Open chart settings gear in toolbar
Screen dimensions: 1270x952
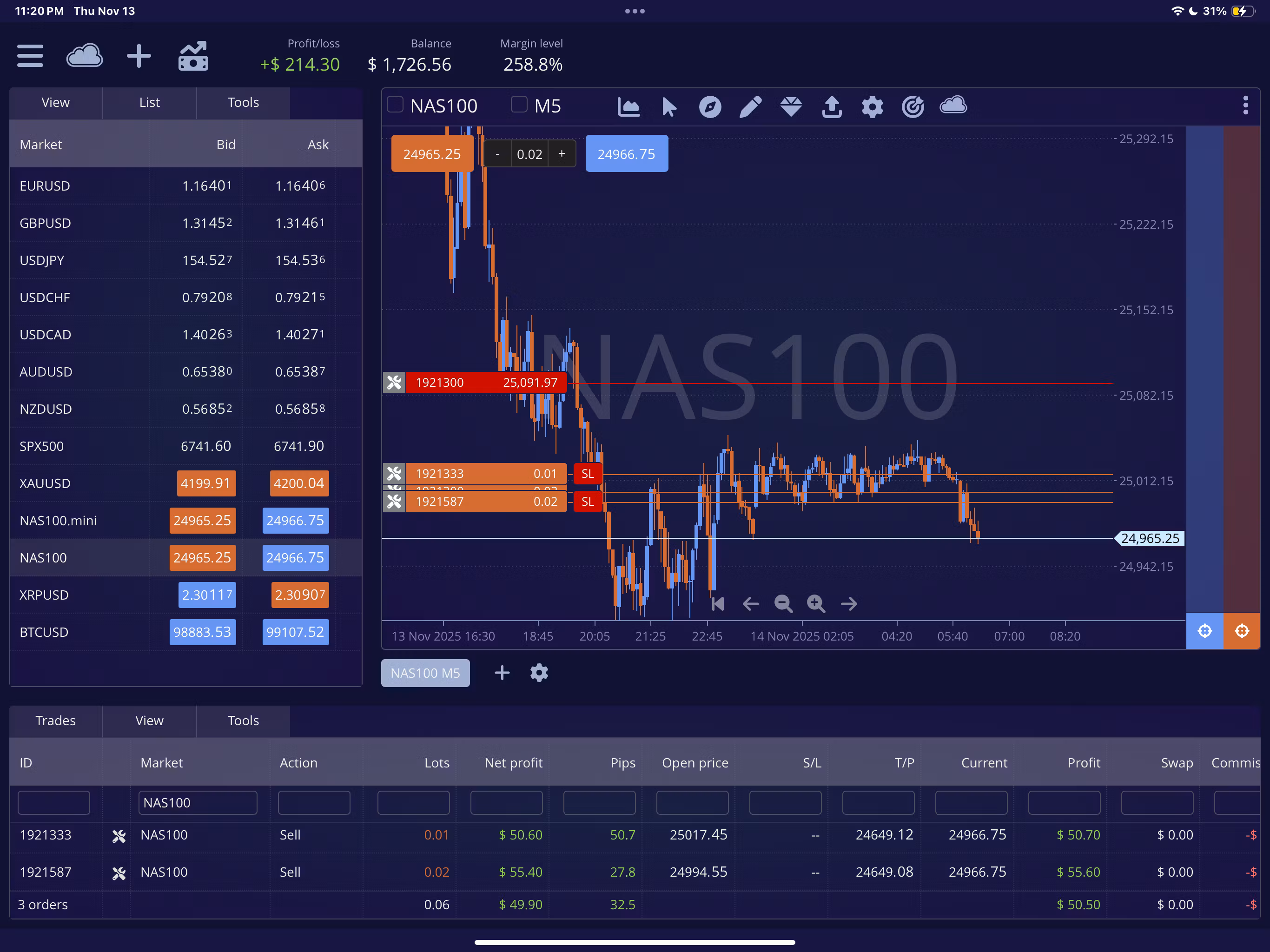pos(872,107)
